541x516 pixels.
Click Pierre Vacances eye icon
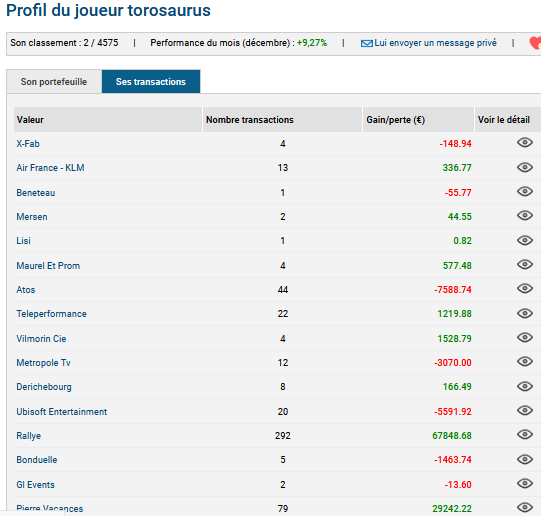click(525, 507)
